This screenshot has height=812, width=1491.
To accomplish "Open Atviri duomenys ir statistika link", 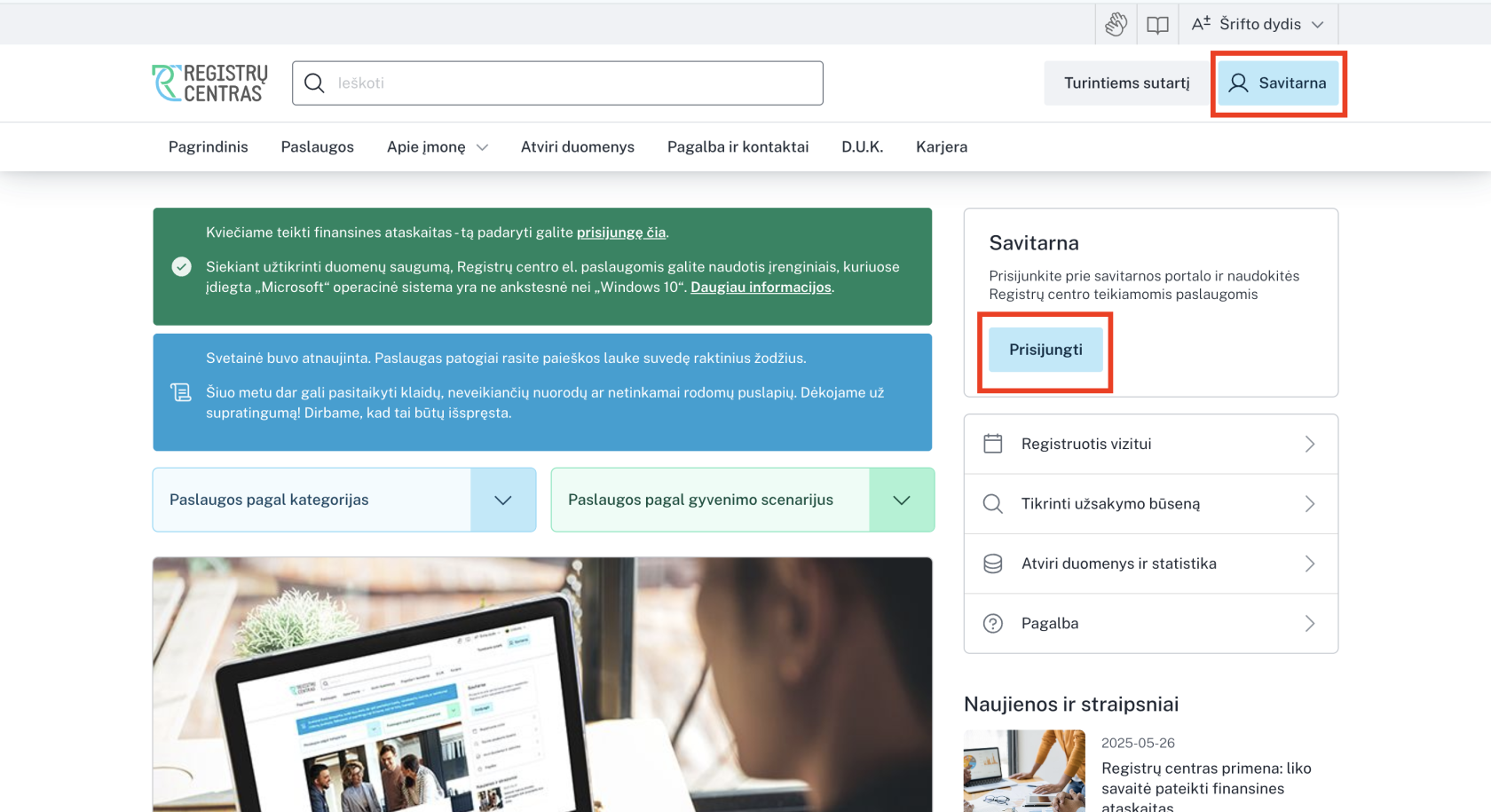I will (x=1151, y=564).
